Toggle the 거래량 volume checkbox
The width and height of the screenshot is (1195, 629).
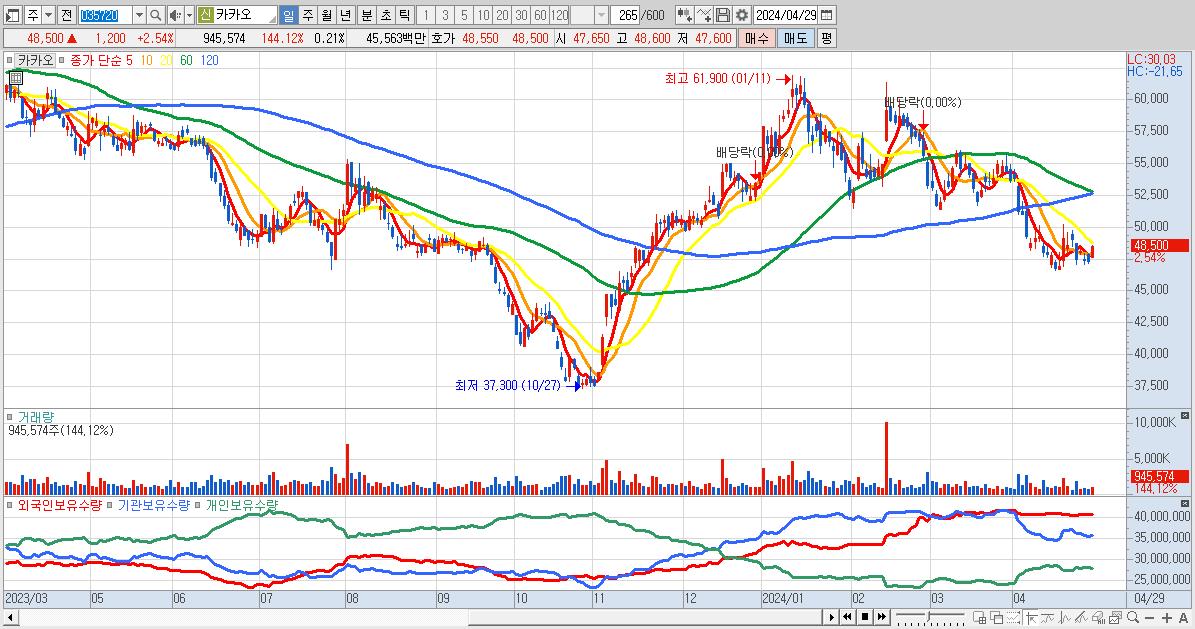10,417
